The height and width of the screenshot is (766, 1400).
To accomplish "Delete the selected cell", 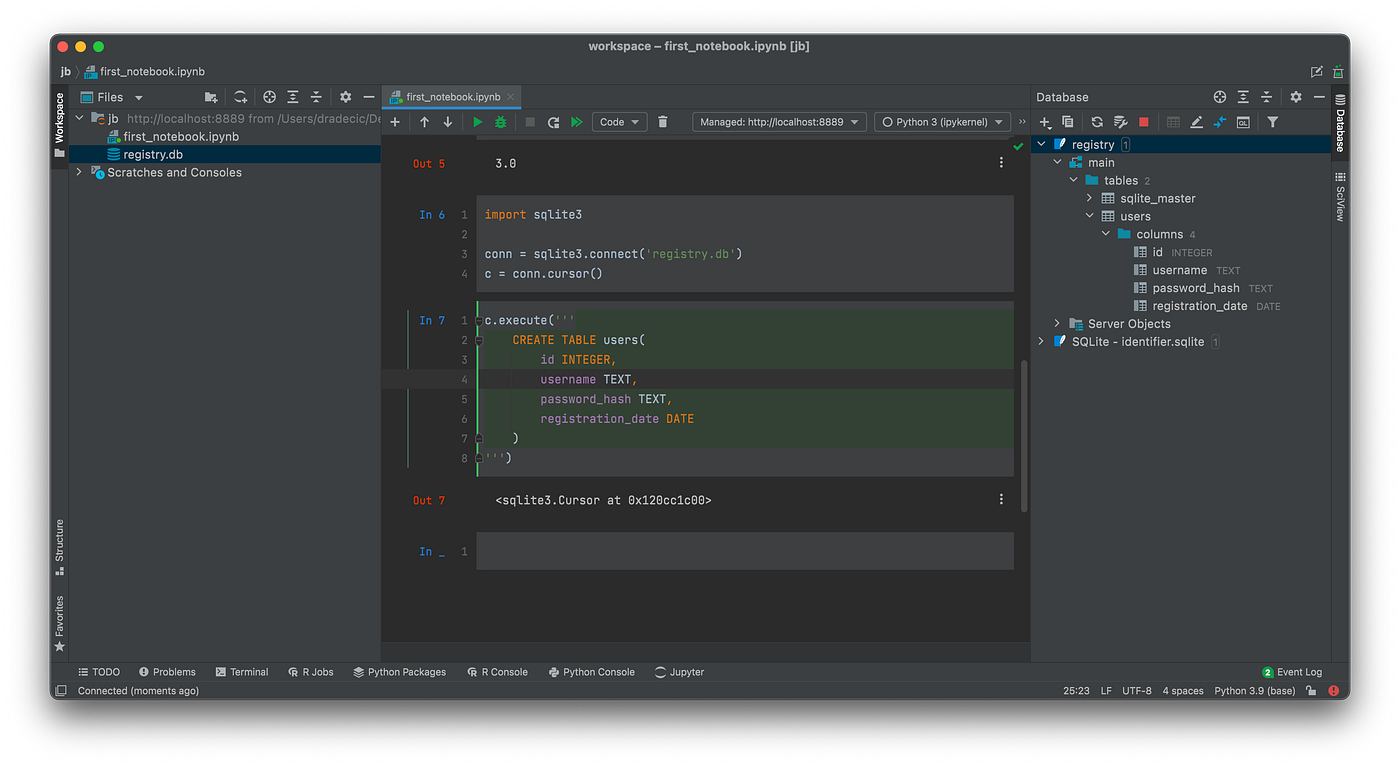I will (663, 121).
